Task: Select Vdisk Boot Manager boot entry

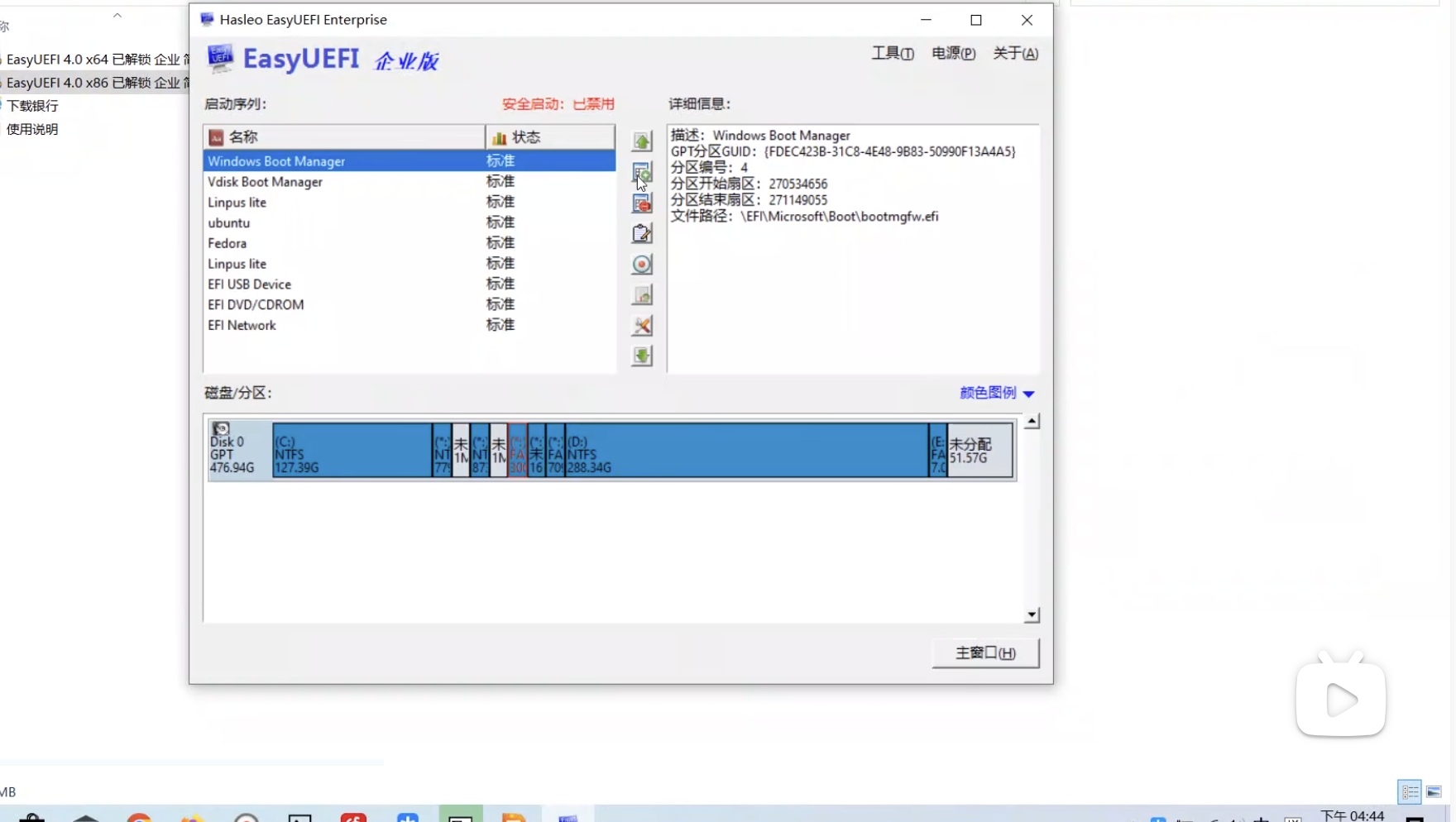Action: pyautogui.click(x=409, y=182)
